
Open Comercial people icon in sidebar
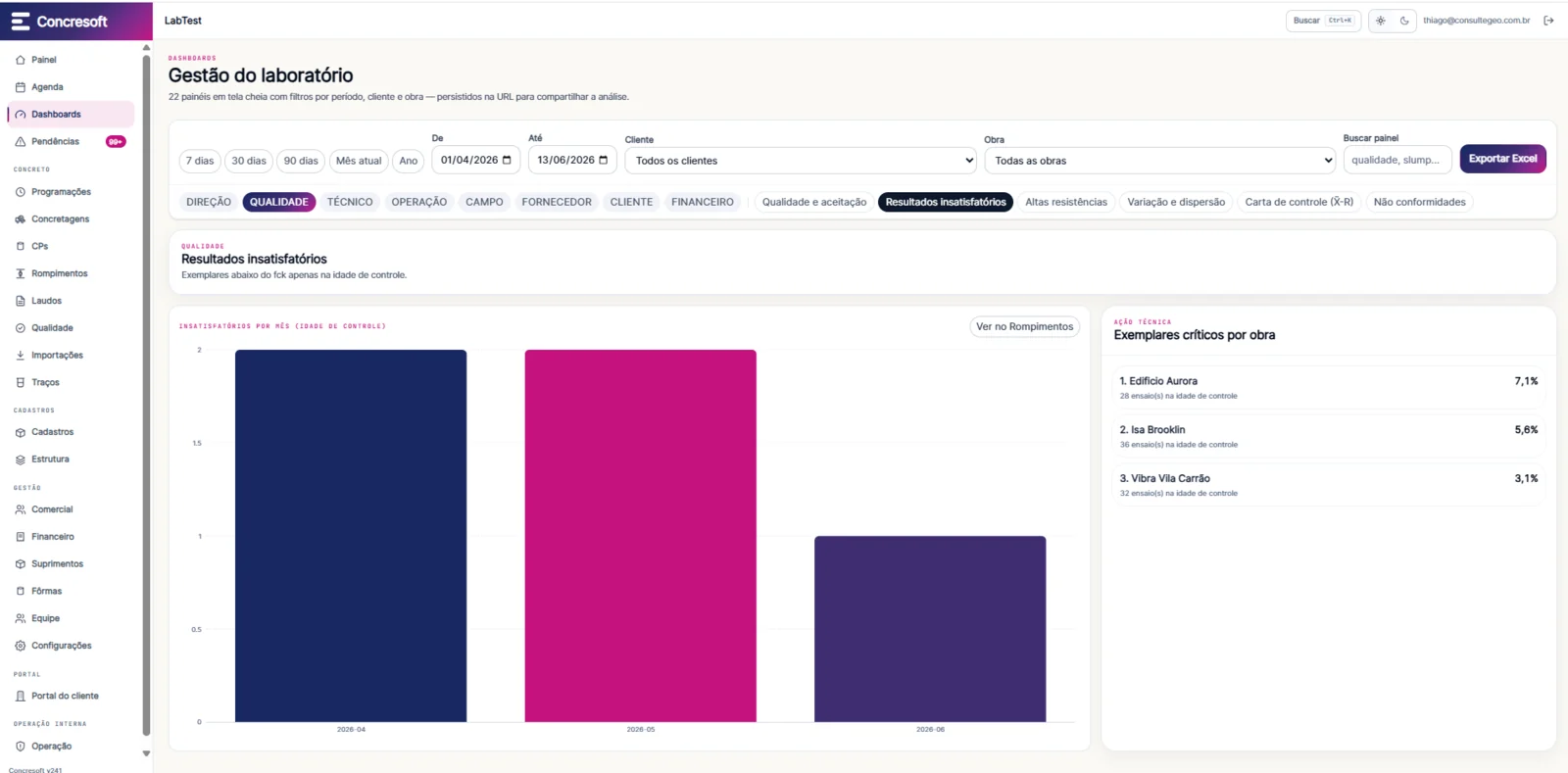20,509
